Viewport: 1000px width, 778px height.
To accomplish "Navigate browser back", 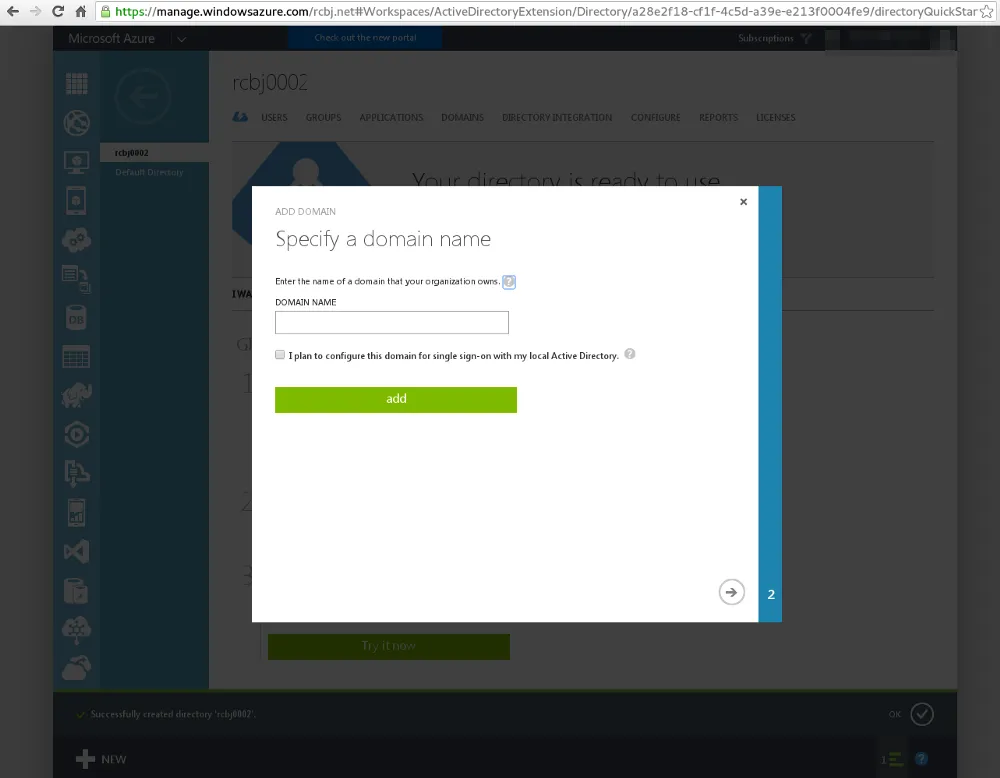I will (x=13, y=11).
